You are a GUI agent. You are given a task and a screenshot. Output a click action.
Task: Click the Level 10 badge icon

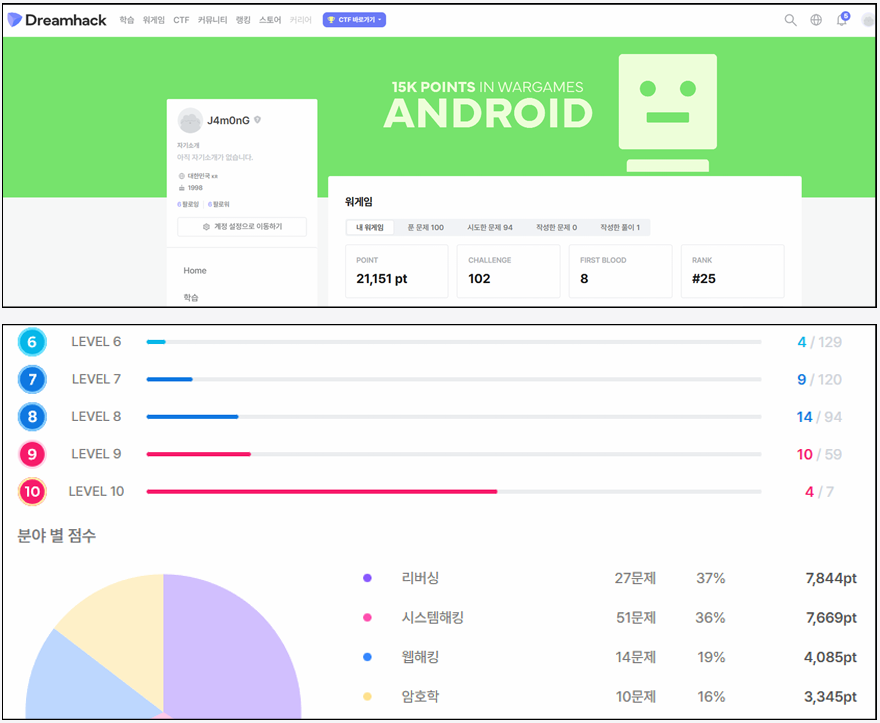(x=32, y=491)
